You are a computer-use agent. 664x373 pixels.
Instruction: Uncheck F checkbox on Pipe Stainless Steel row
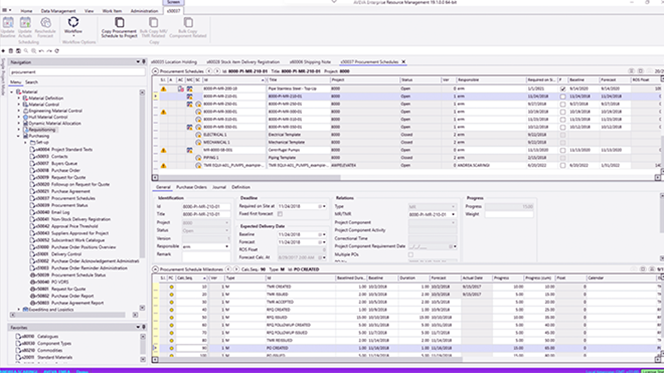(562, 89)
